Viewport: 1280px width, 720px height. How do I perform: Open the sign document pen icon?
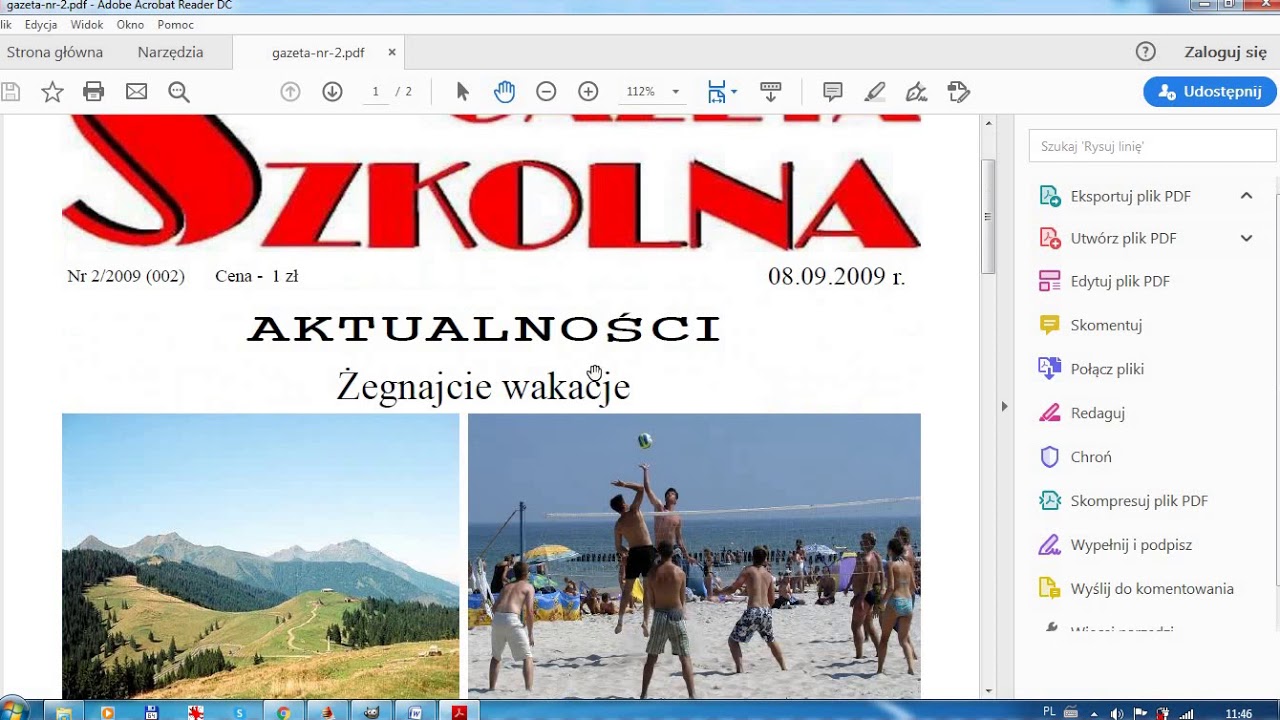point(916,92)
